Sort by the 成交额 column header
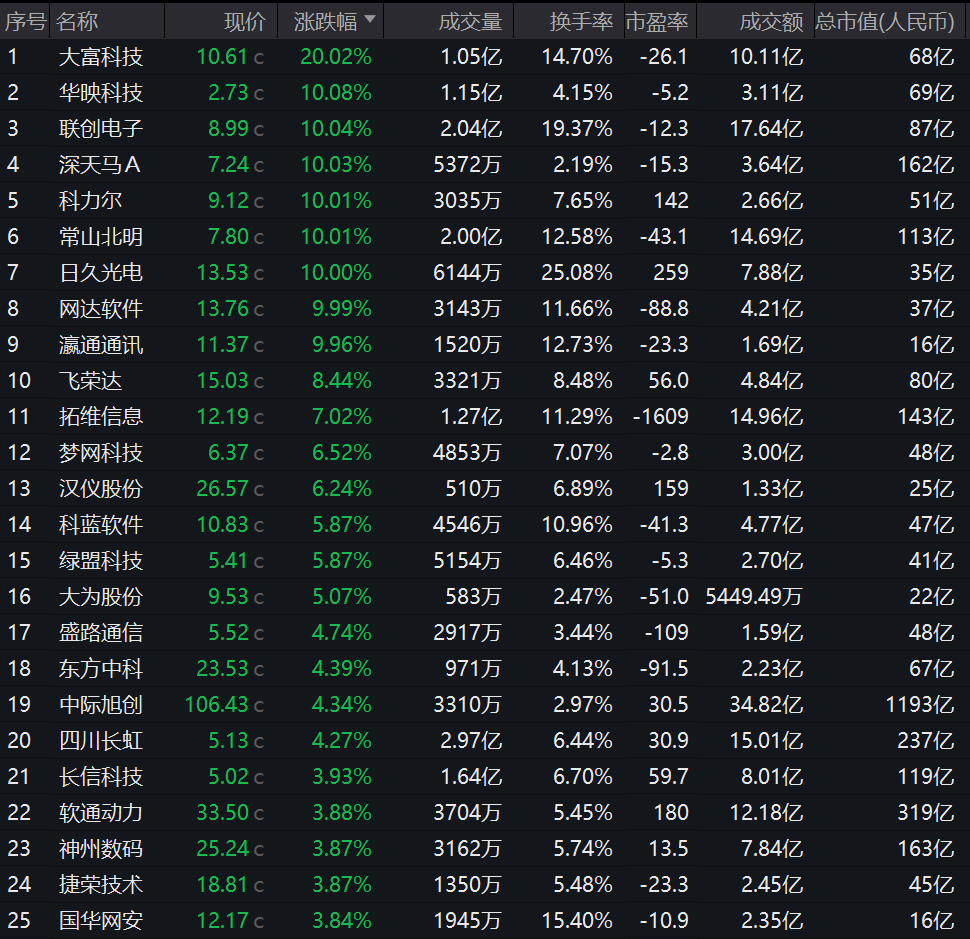 click(771, 22)
